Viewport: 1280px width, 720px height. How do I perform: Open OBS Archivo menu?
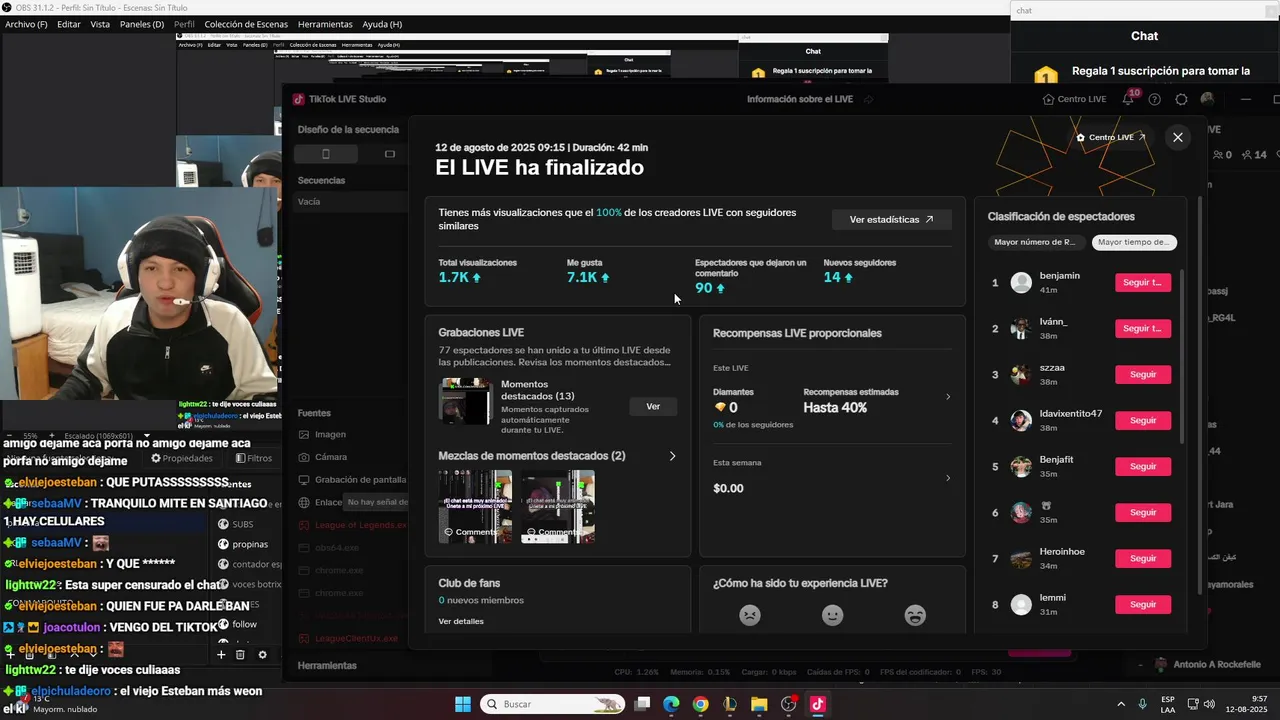(x=27, y=24)
